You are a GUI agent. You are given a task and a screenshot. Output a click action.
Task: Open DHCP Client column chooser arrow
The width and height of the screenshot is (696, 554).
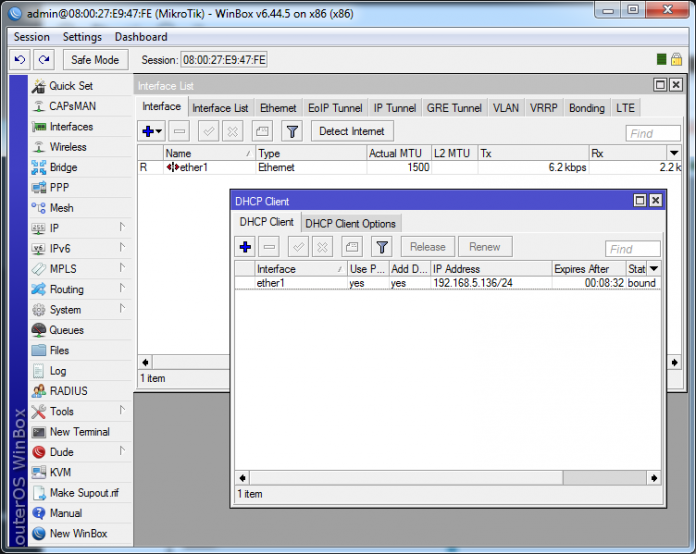654,269
